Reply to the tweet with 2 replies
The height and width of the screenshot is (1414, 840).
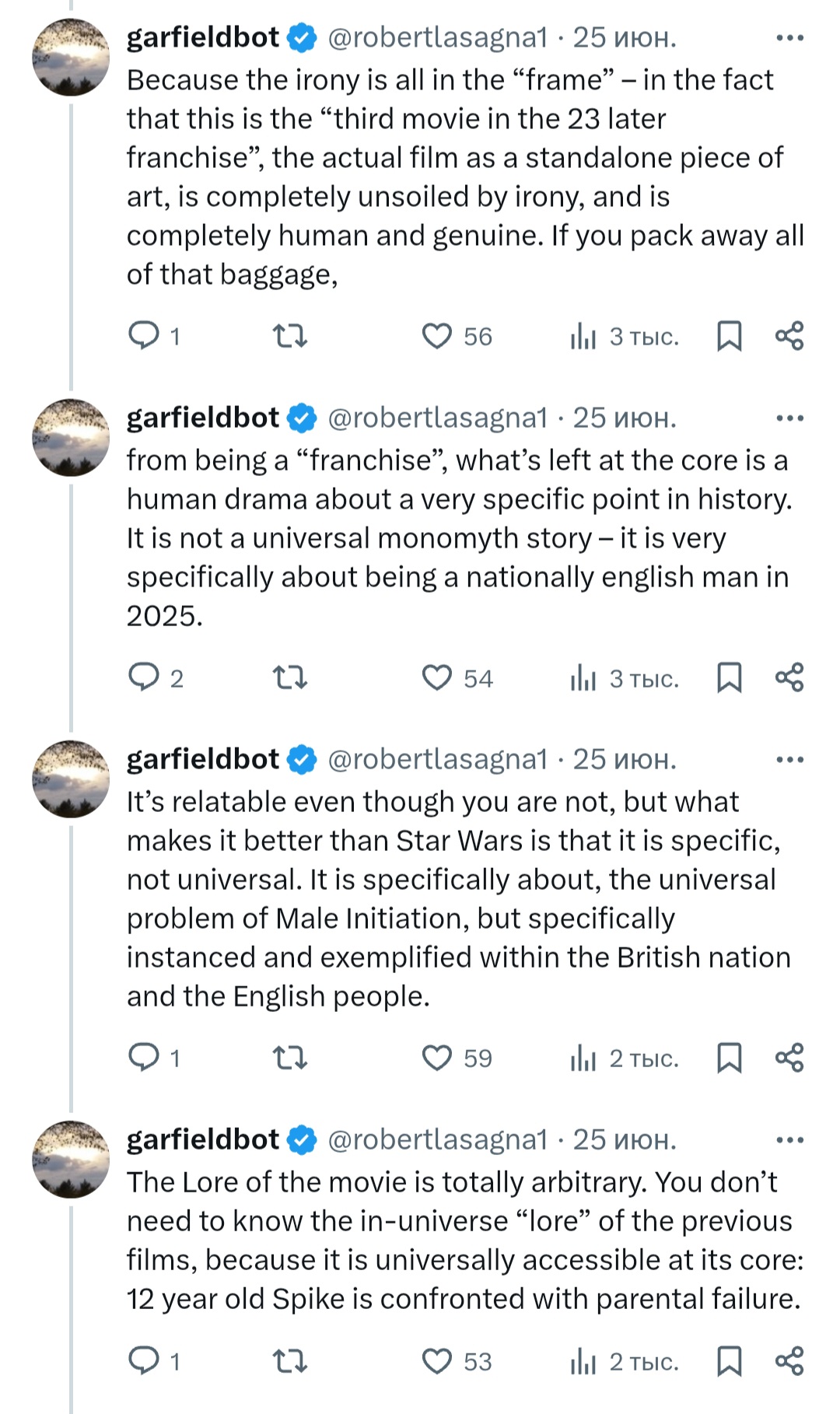click(x=144, y=677)
